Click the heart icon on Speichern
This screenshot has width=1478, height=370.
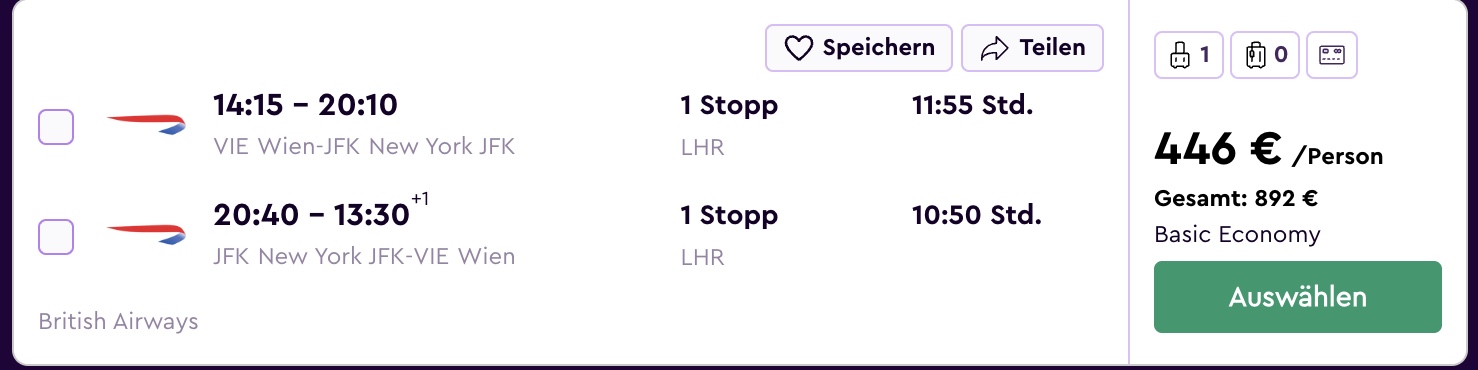798,48
